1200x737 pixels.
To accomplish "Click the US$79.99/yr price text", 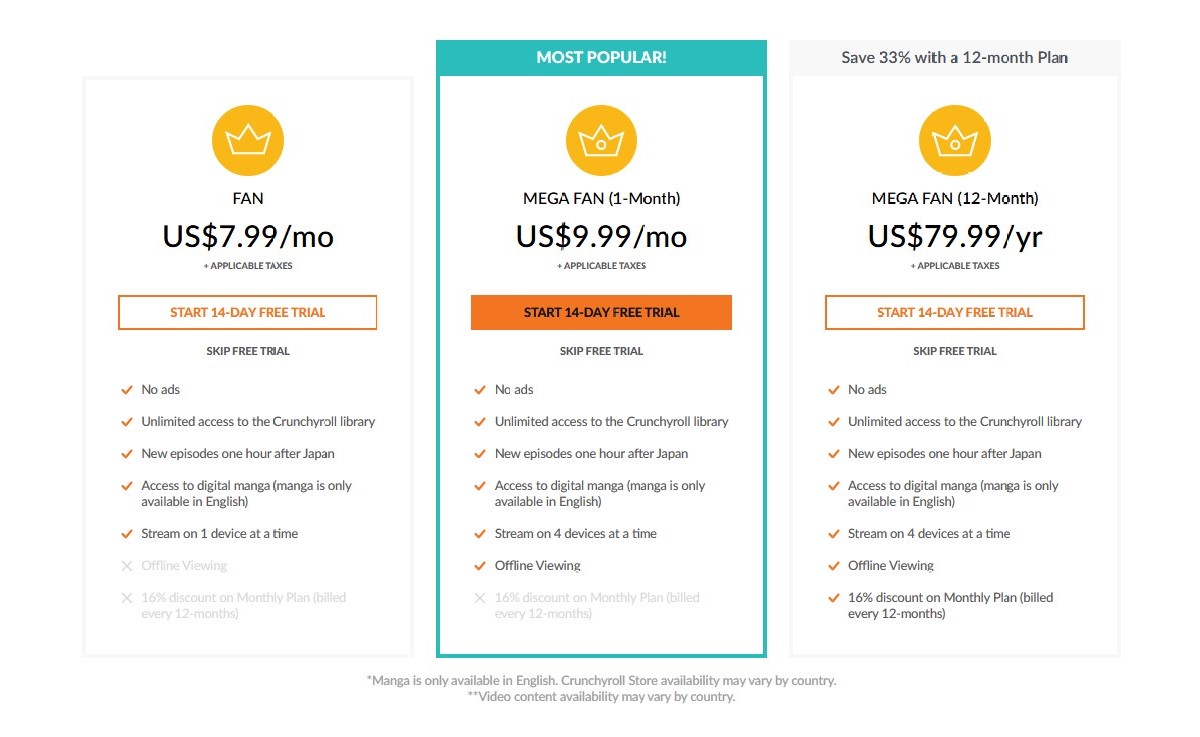I will click(955, 236).
